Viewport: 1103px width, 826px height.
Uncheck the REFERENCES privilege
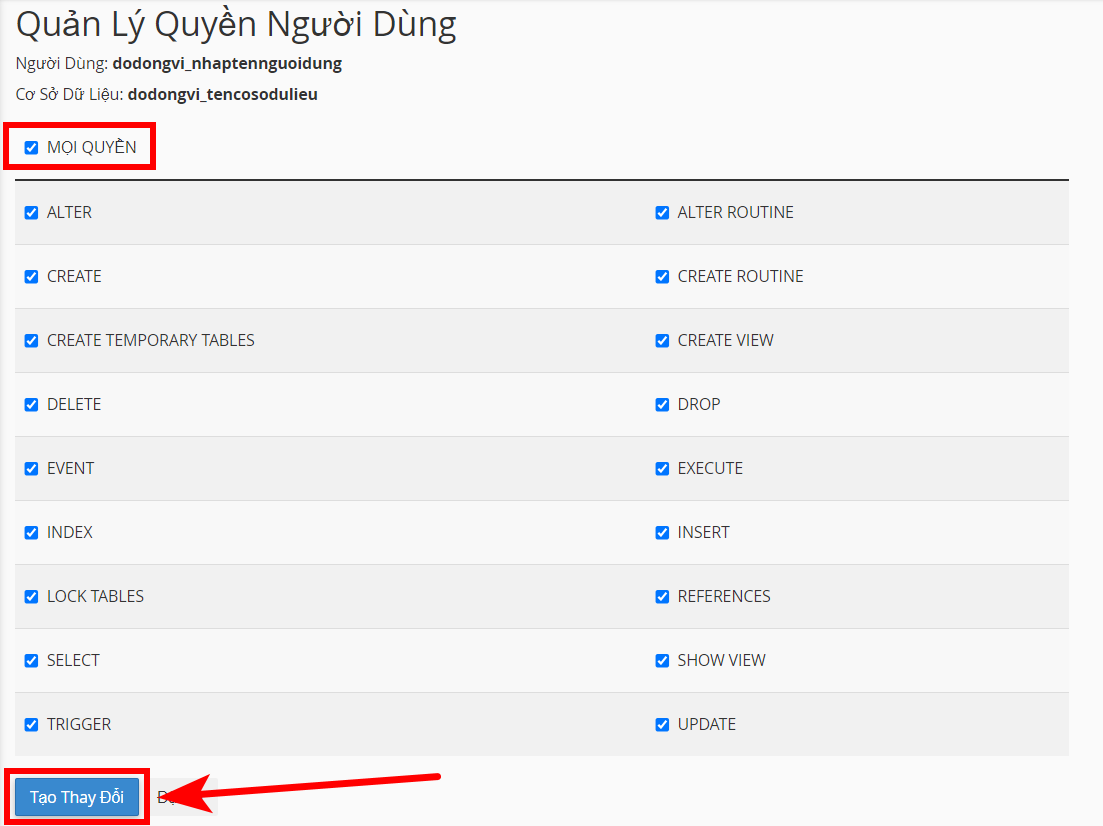662,596
